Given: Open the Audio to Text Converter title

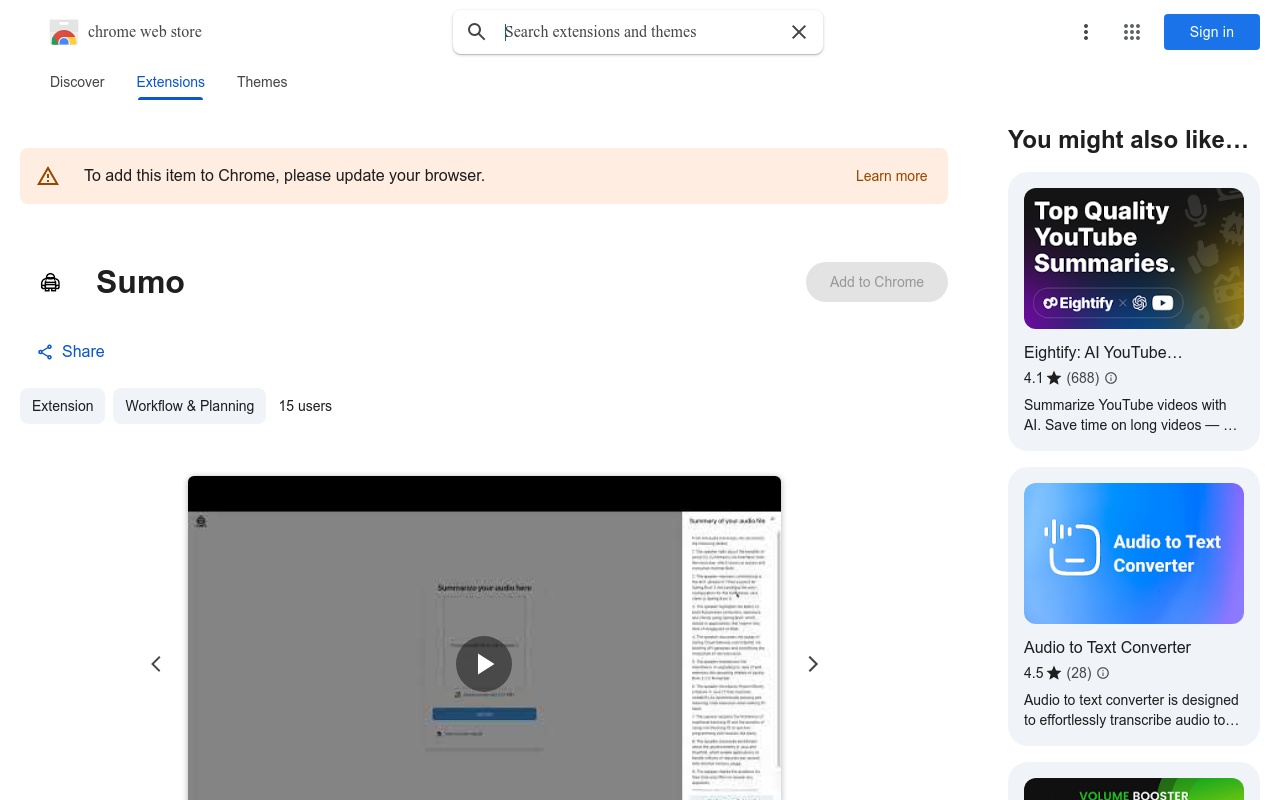Looking at the screenshot, I should (1107, 647).
